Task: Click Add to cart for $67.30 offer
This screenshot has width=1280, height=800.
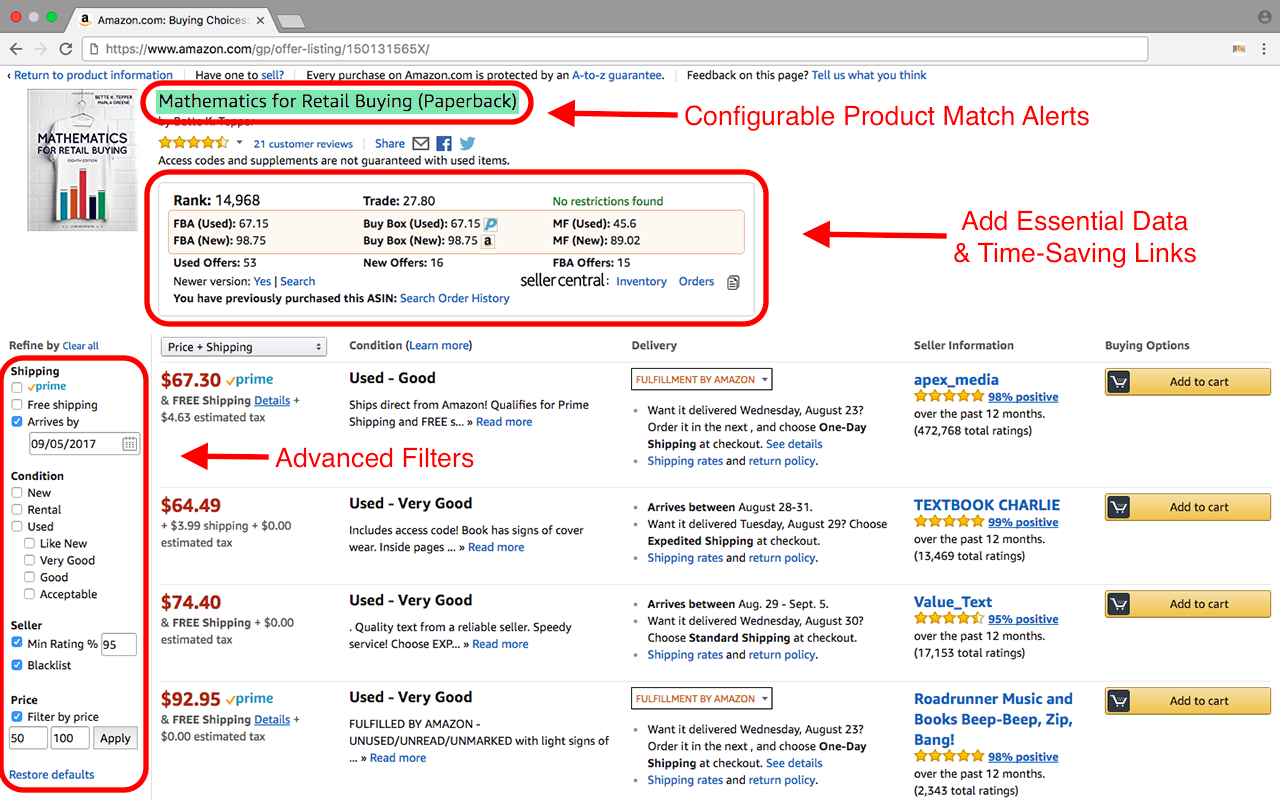Action: pos(1188,382)
